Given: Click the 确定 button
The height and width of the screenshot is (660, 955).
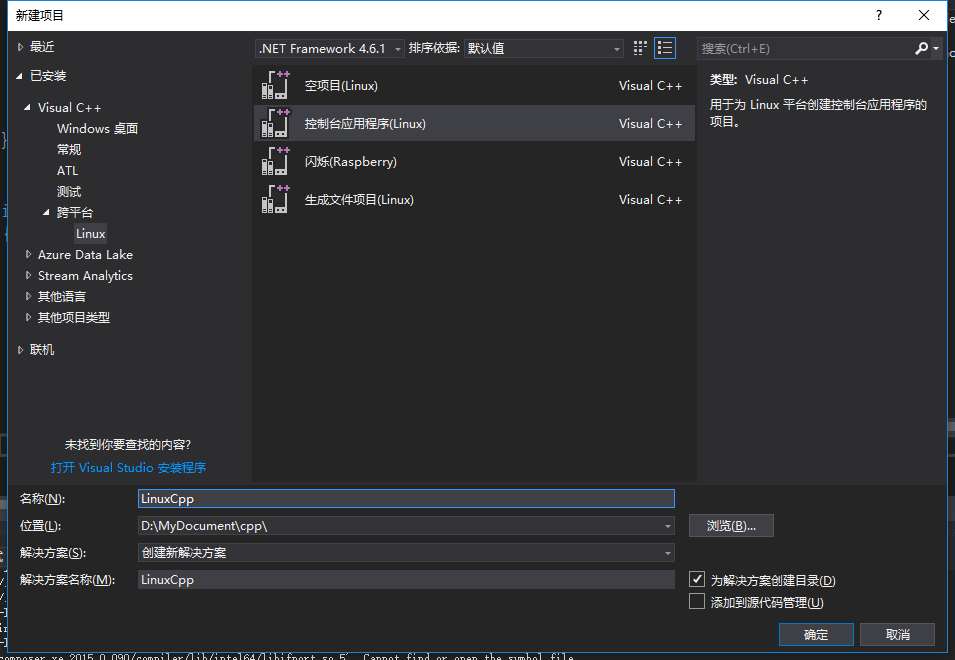Looking at the screenshot, I should (x=816, y=634).
